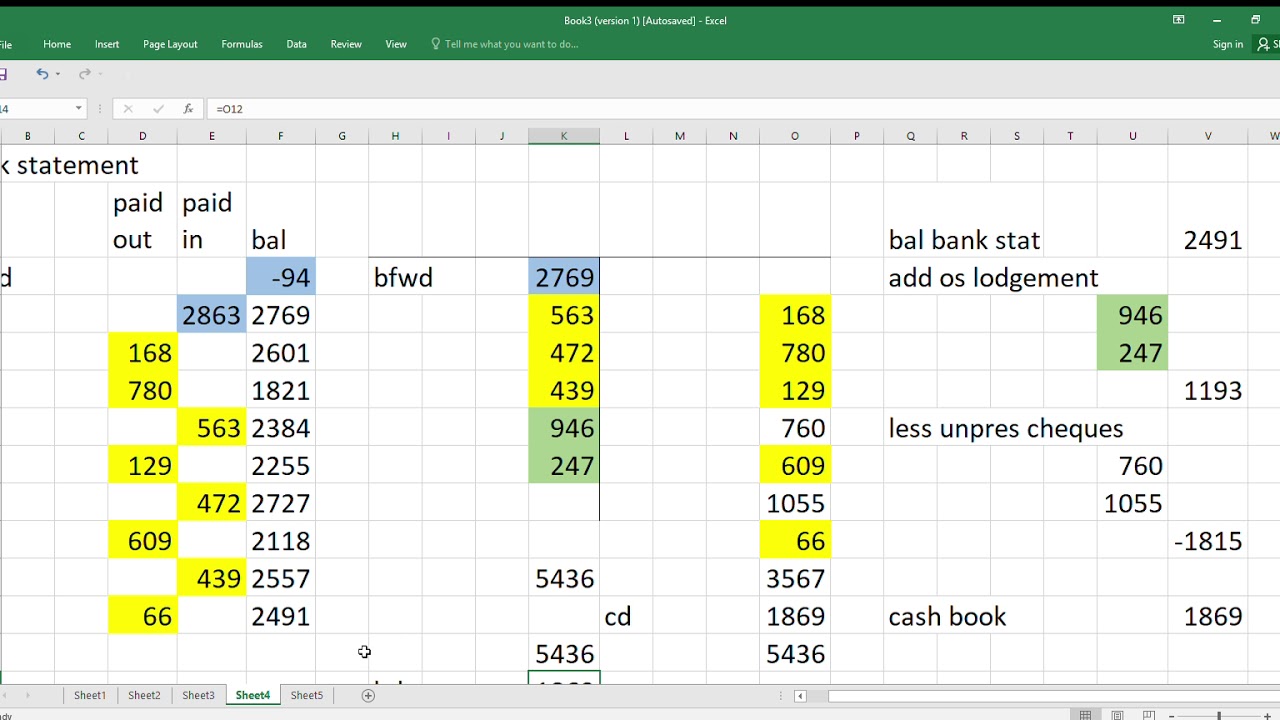The image size is (1280, 720).
Task: Click the Share person icon
Action: tap(1264, 44)
